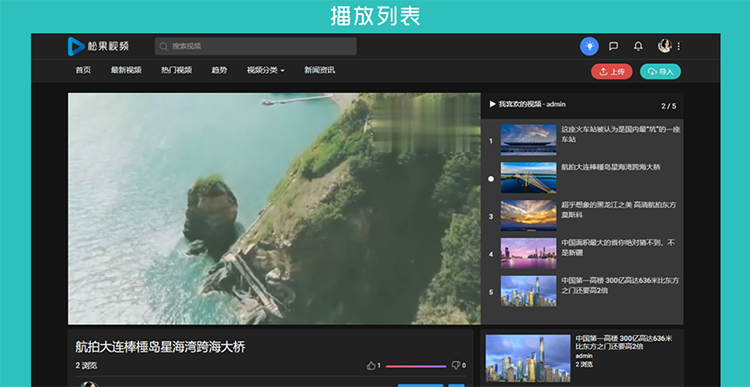The height and width of the screenshot is (387, 750).
Task: Click the like ratio bar
Action: click(x=416, y=366)
